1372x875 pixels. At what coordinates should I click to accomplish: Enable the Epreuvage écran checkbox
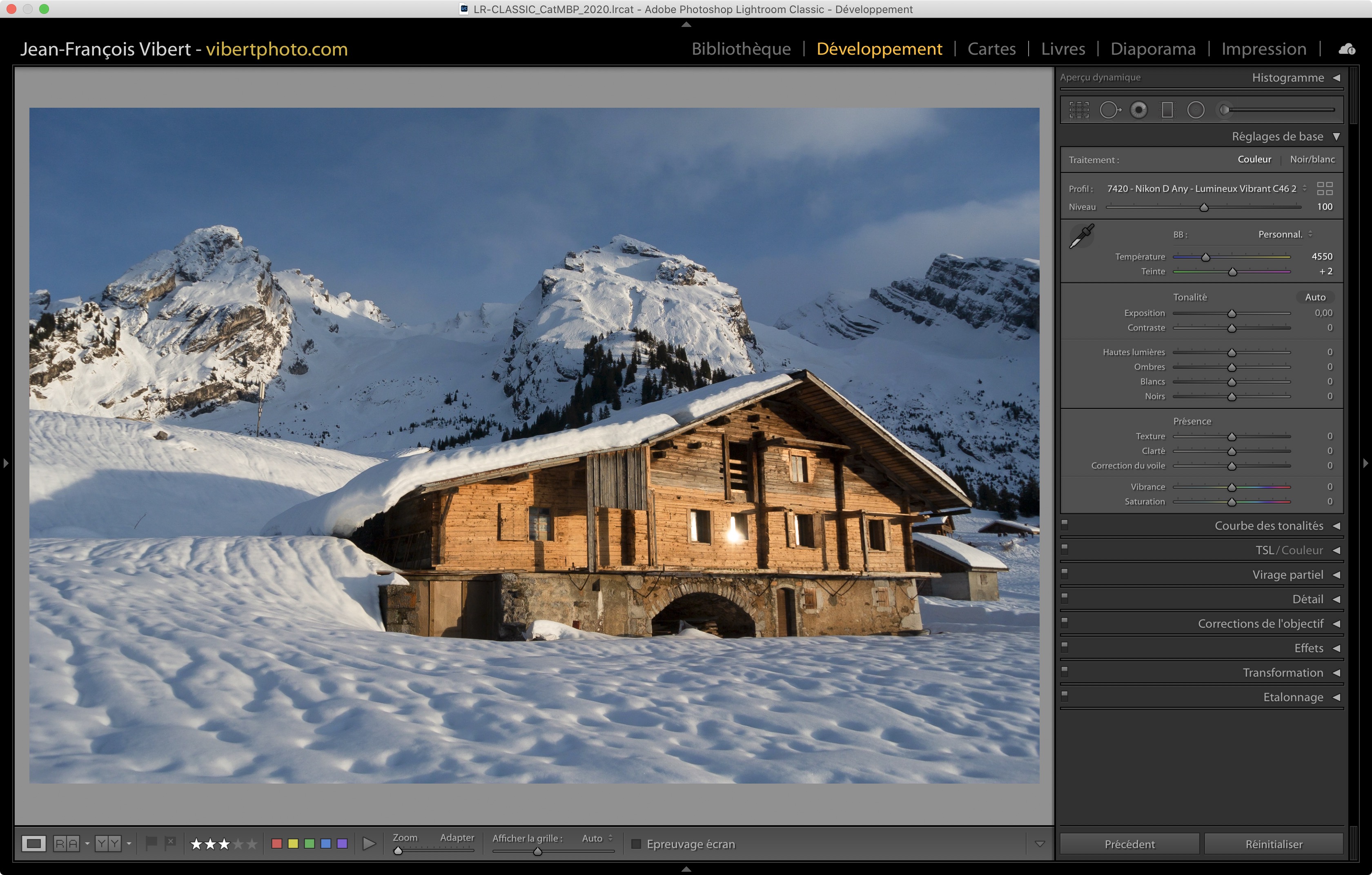pyautogui.click(x=637, y=844)
